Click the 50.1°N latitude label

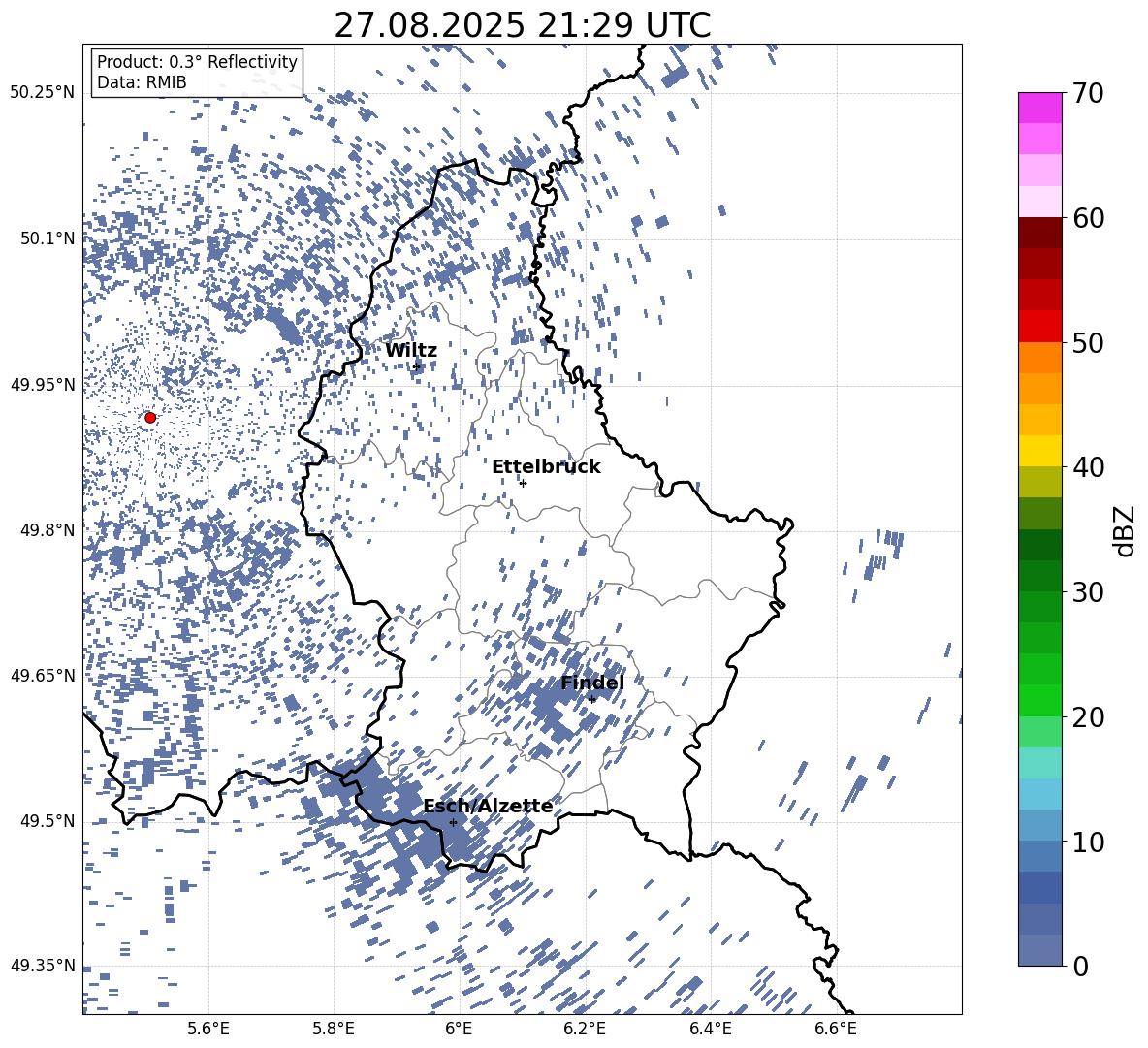[x=48, y=238]
